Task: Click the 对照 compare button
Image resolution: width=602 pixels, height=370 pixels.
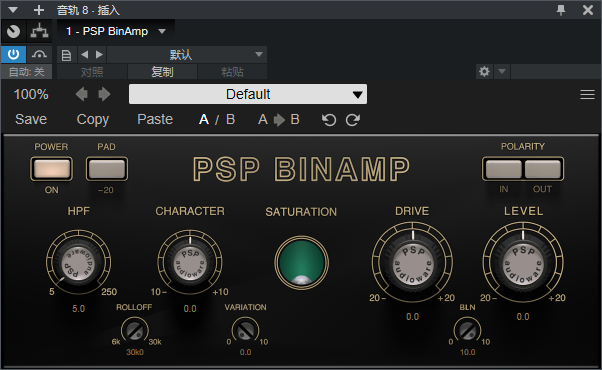Action: tap(92, 72)
